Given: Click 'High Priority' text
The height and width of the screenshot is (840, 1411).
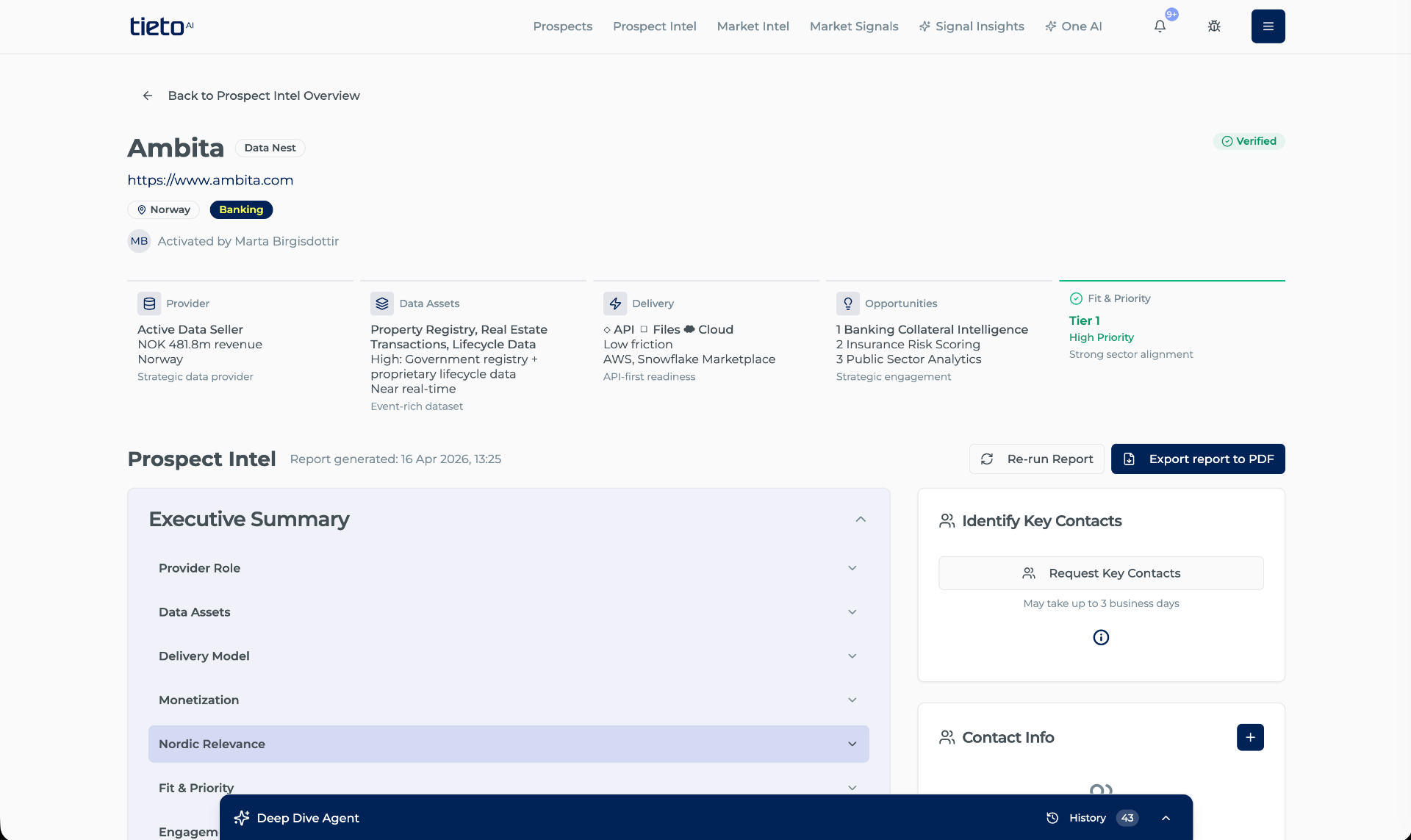Looking at the screenshot, I should click(x=1101, y=337).
